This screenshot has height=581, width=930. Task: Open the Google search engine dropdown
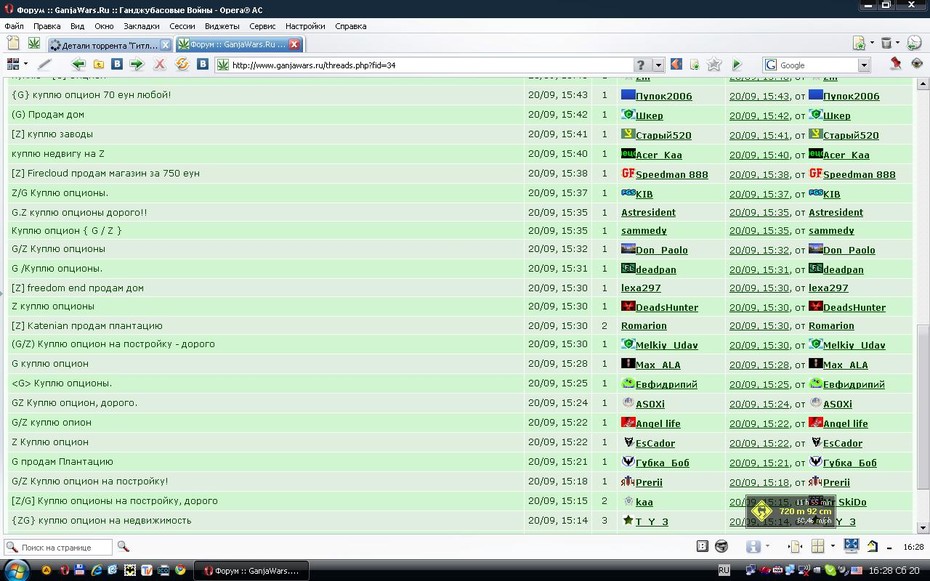[x=864, y=65]
